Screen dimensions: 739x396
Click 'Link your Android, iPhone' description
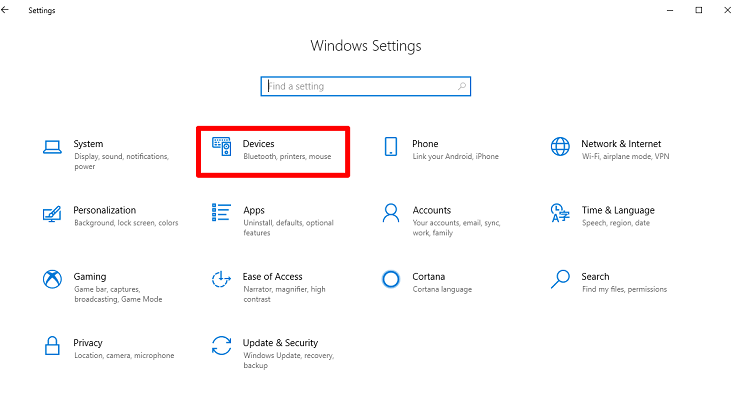coord(455,157)
